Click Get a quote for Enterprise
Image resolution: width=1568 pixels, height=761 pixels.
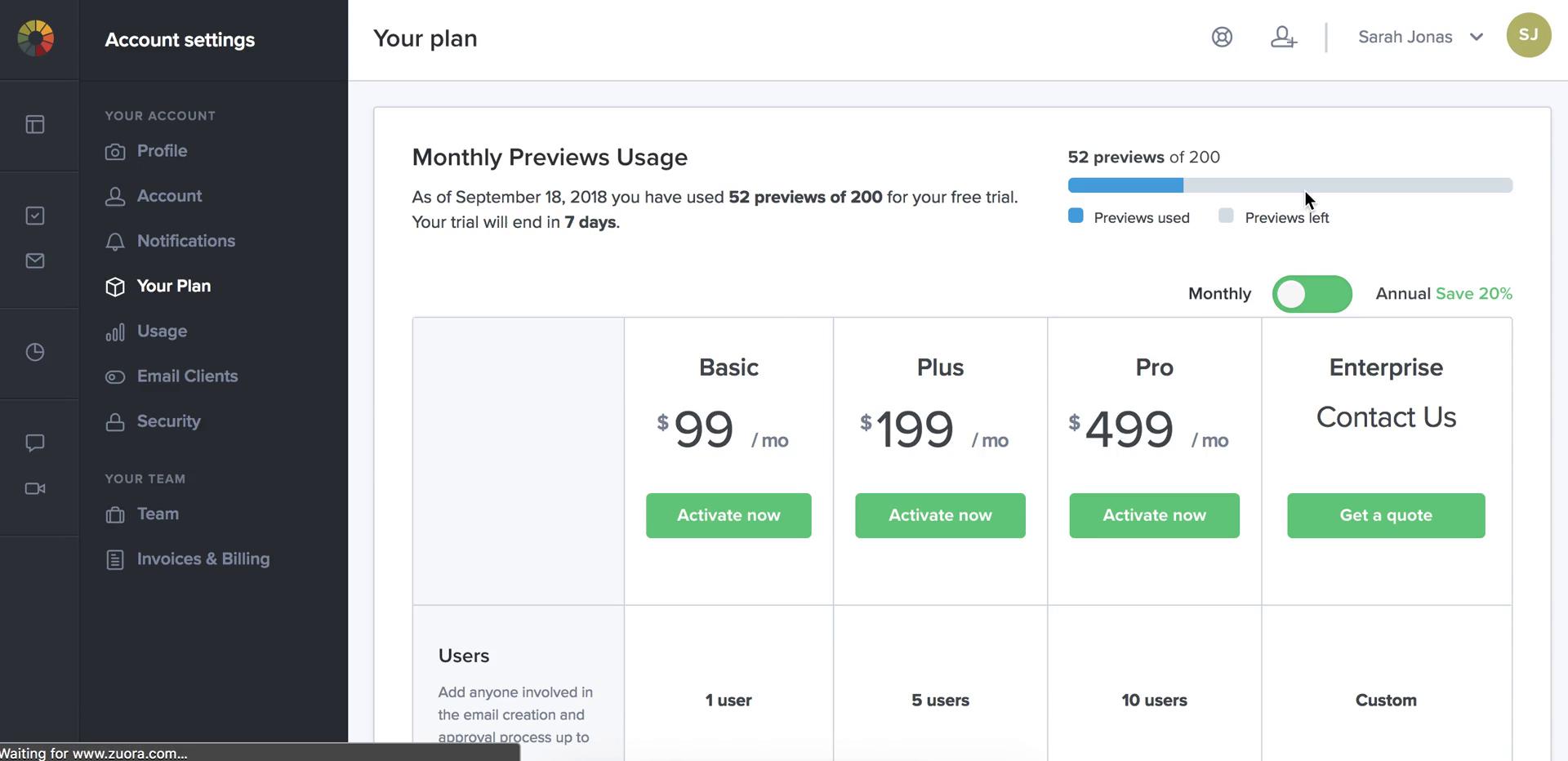point(1386,515)
